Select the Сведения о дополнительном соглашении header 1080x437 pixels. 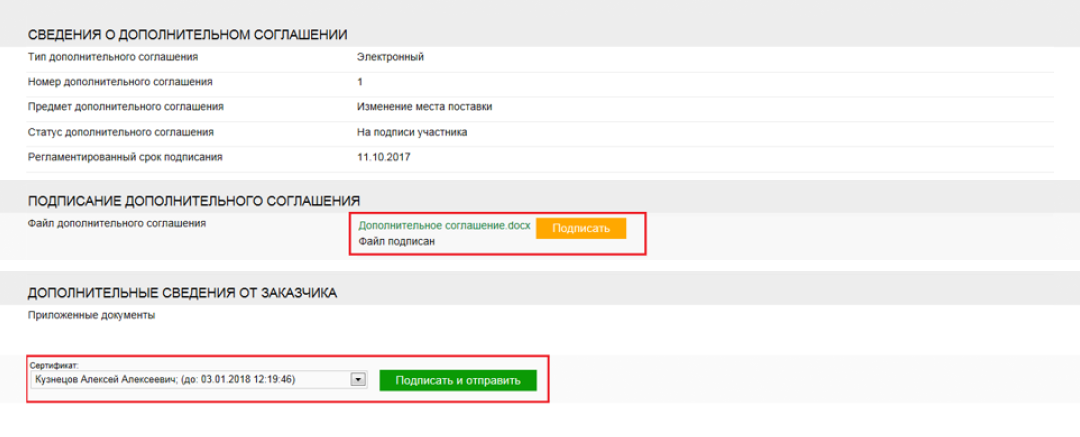pyautogui.click(x=194, y=35)
